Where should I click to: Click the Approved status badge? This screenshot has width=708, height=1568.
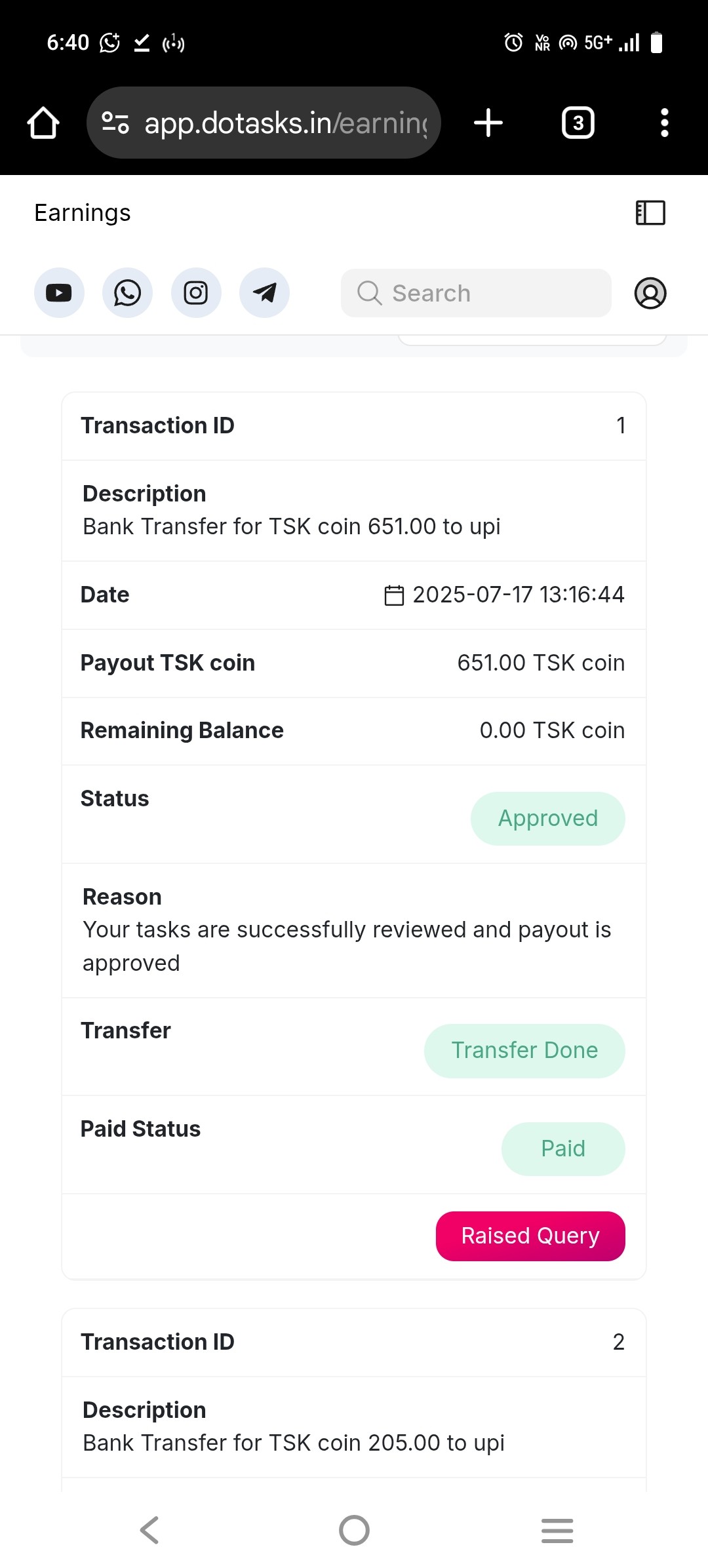click(547, 818)
